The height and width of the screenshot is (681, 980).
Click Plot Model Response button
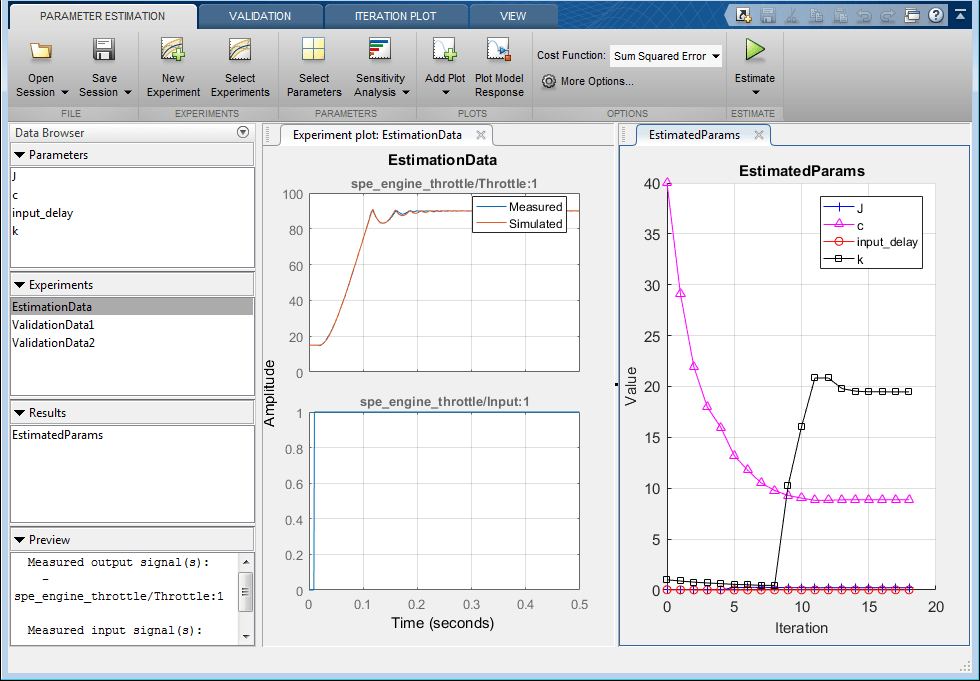point(499,51)
